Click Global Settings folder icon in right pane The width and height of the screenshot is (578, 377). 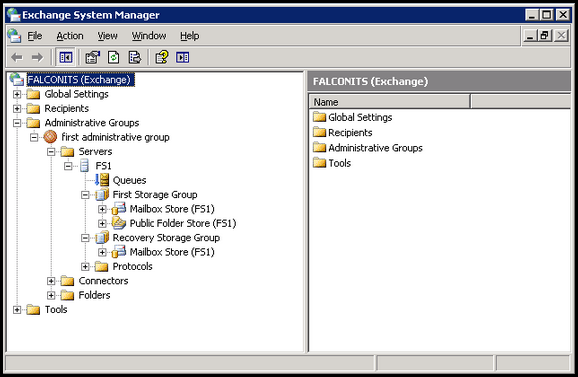319,117
